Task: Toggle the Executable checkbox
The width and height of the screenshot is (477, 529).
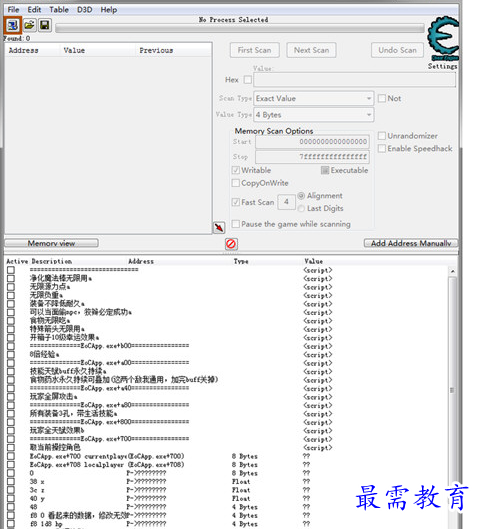Action: [325, 170]
